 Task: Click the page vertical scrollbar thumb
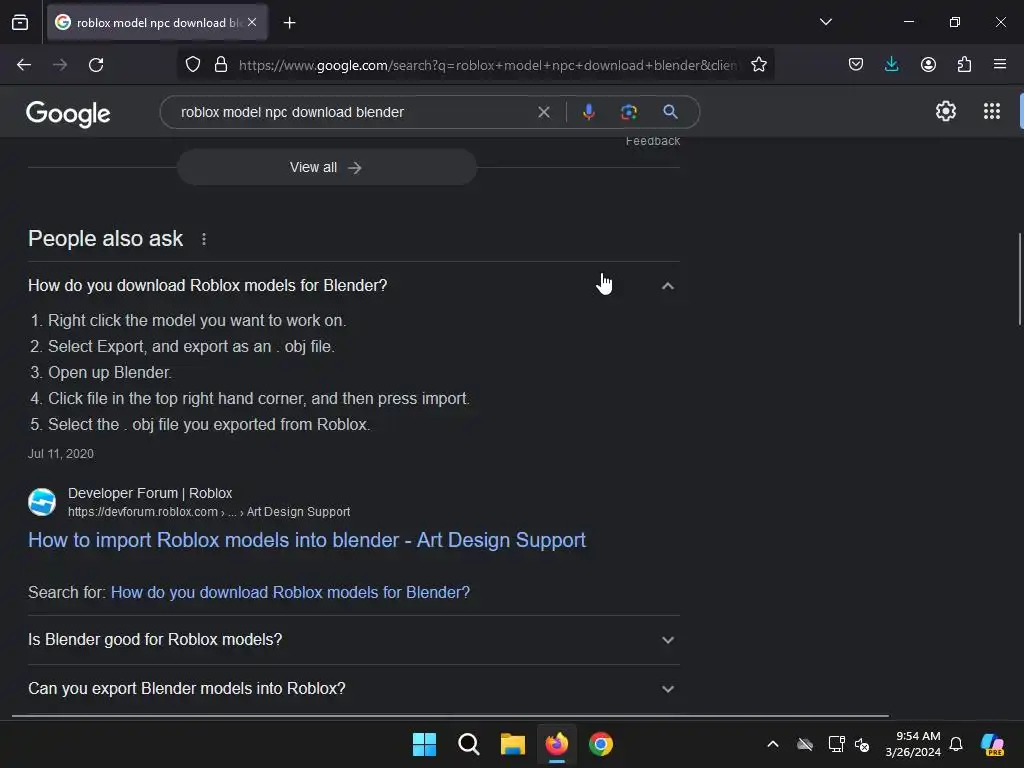tap(1019, 279)
